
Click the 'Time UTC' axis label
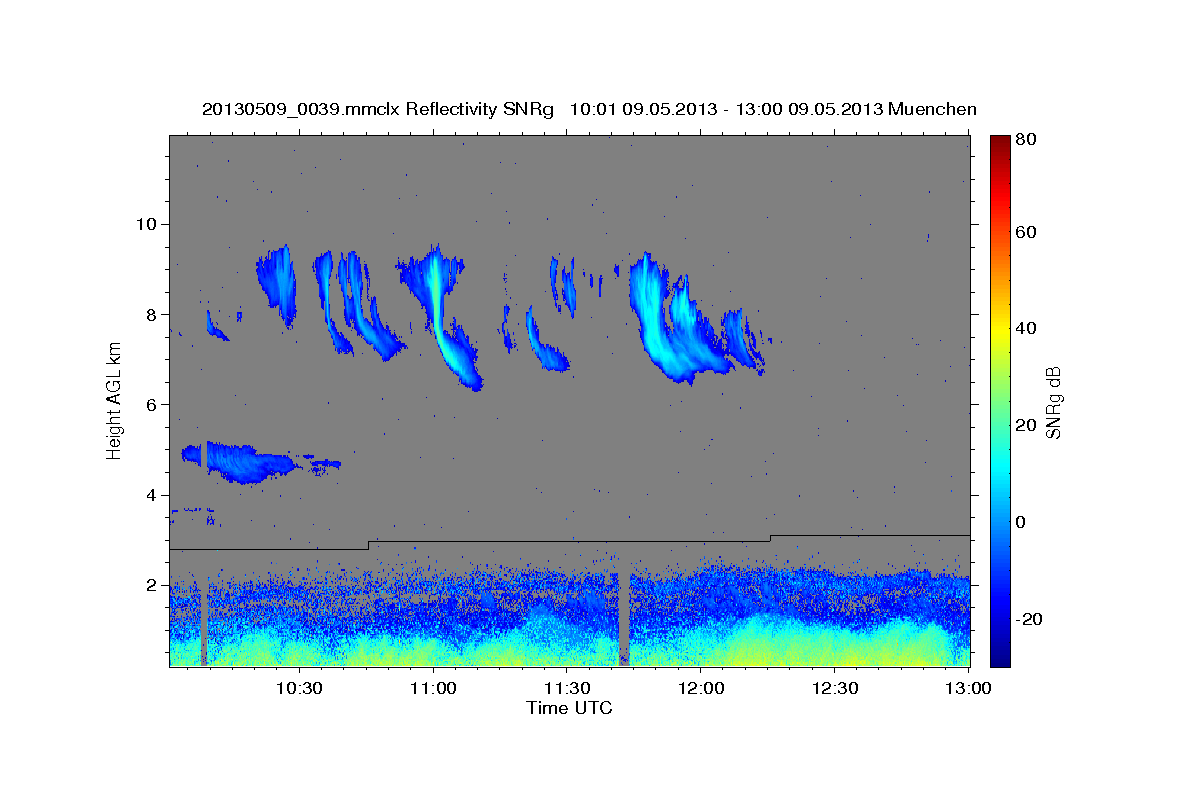[x=569, y=708]
